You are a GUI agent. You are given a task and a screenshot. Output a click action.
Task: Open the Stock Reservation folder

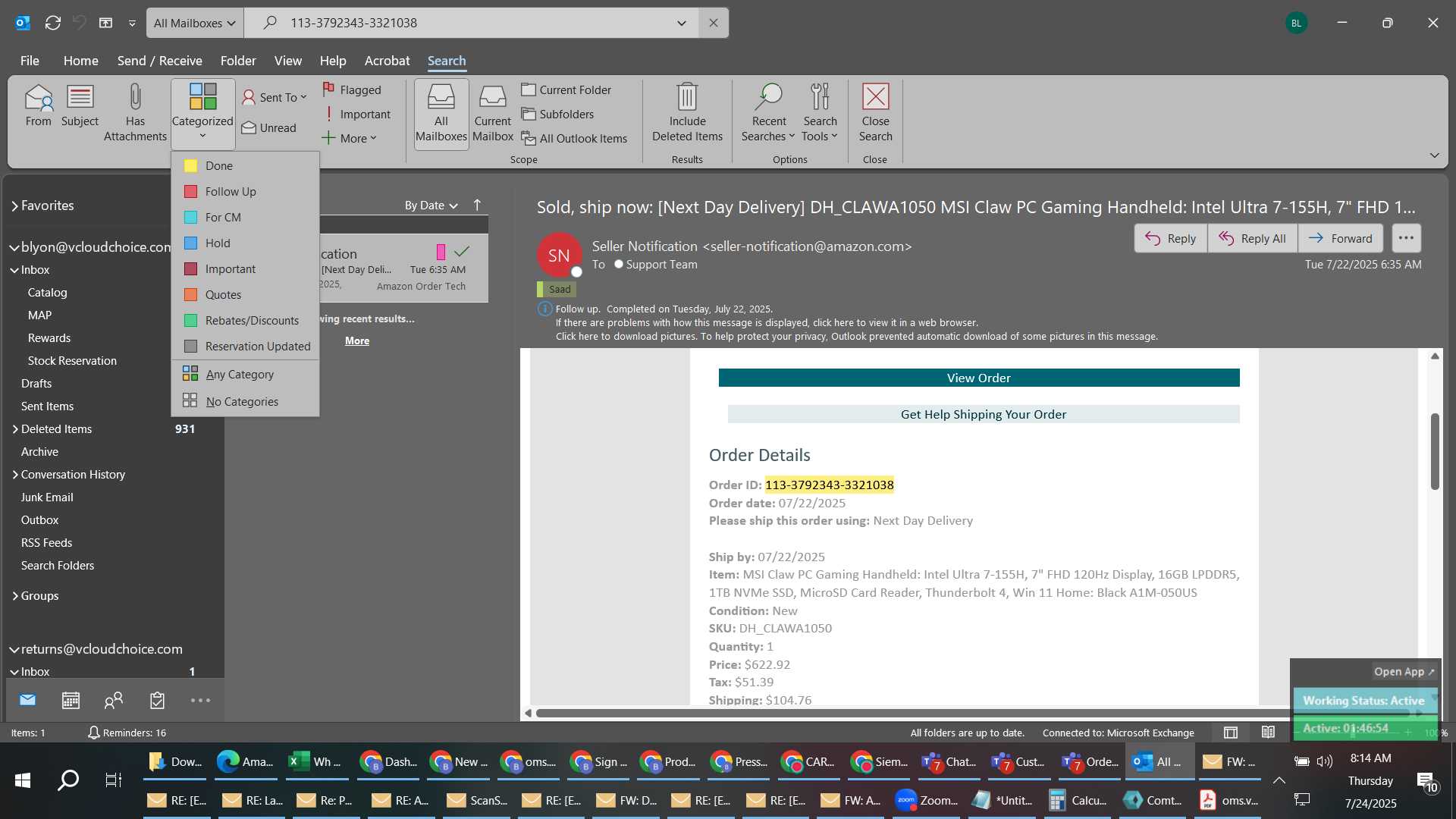coord(72,361)
